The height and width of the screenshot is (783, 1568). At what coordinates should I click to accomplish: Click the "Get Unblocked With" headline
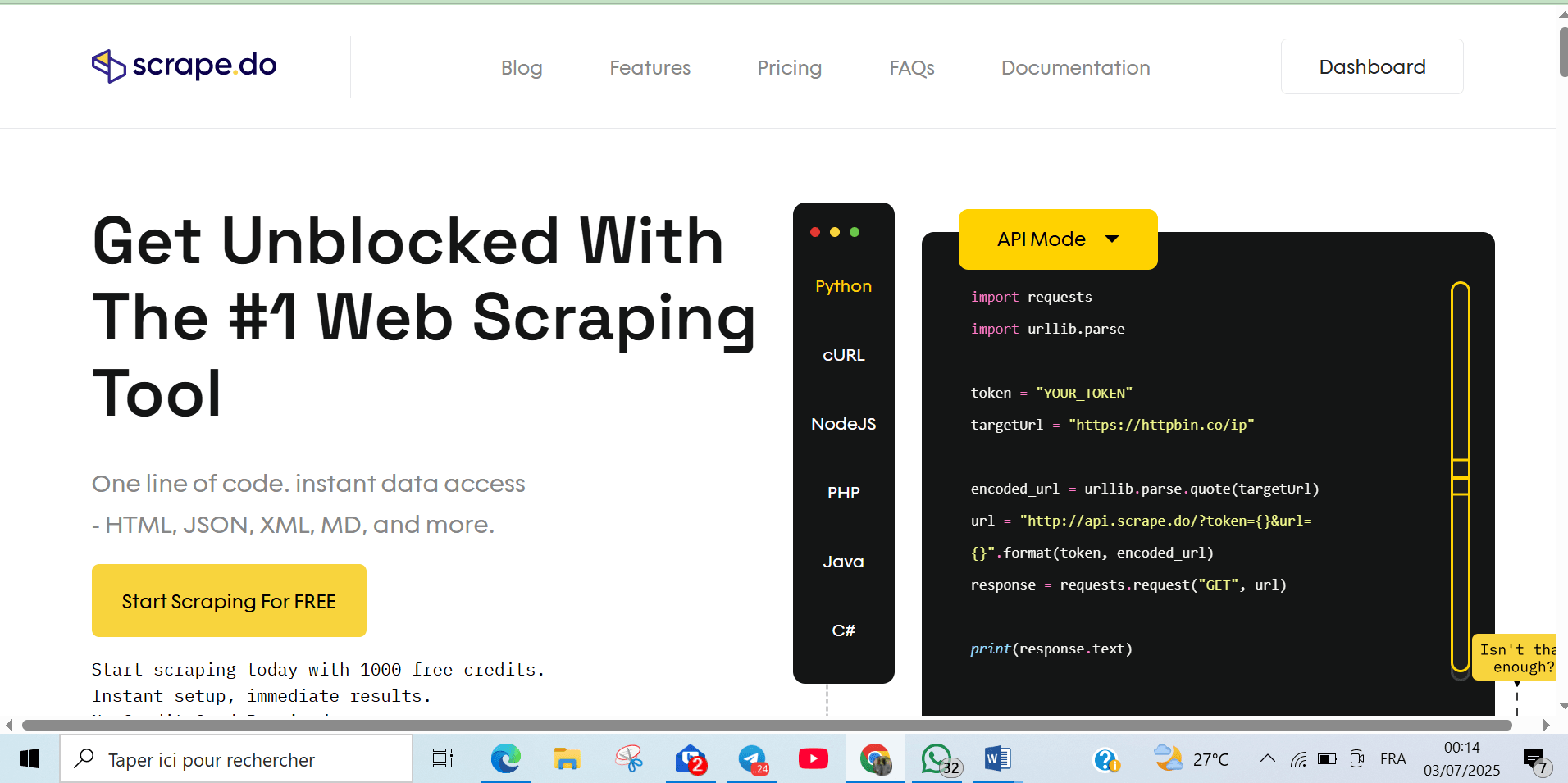(x=408, y=241)
